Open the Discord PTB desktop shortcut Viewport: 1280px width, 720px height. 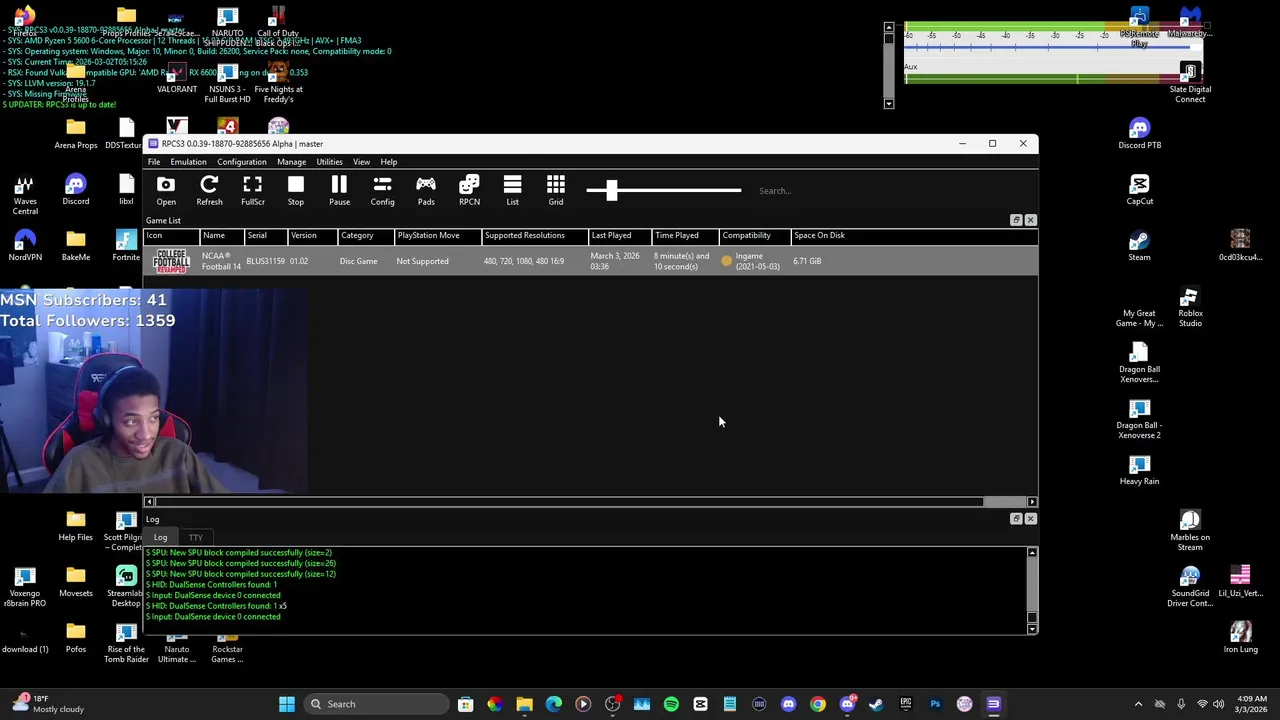[x=1139, y=133]
